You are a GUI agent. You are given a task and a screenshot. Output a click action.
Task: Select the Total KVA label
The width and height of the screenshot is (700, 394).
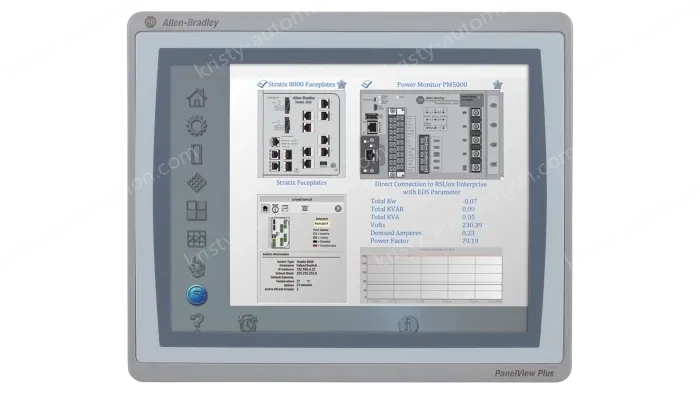385,217
